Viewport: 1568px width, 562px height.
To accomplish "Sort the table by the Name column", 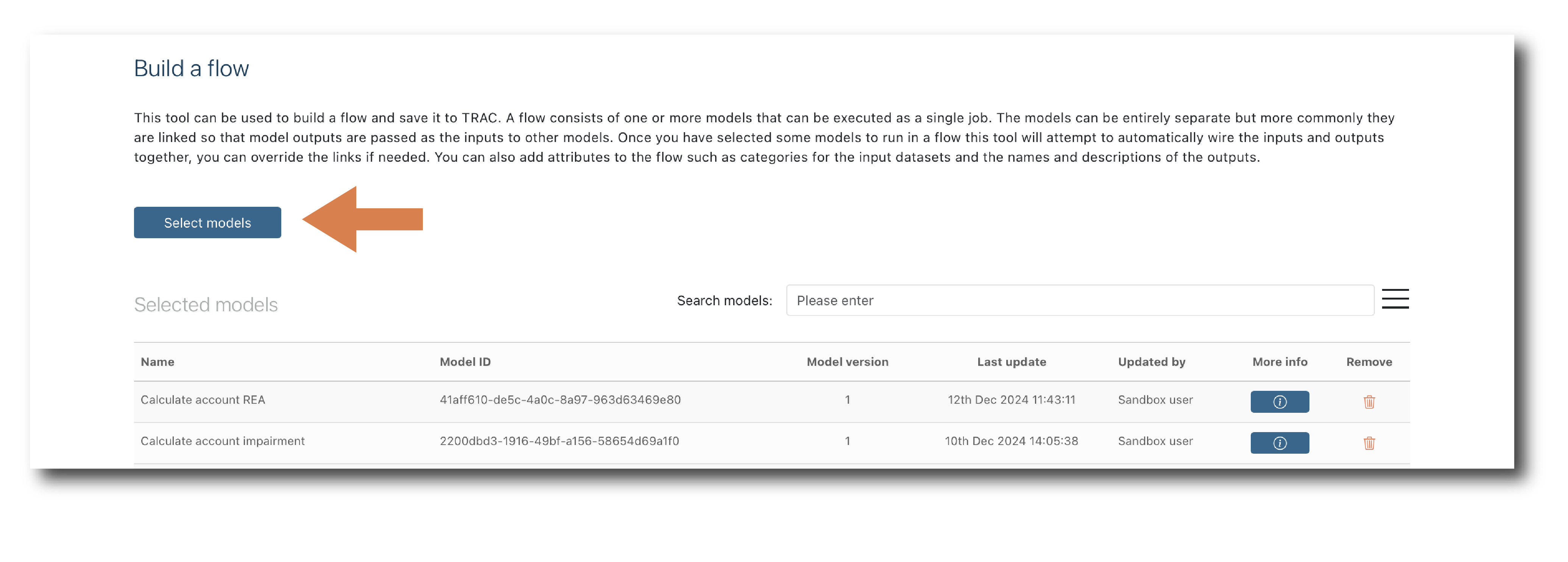I will [157, 362].
